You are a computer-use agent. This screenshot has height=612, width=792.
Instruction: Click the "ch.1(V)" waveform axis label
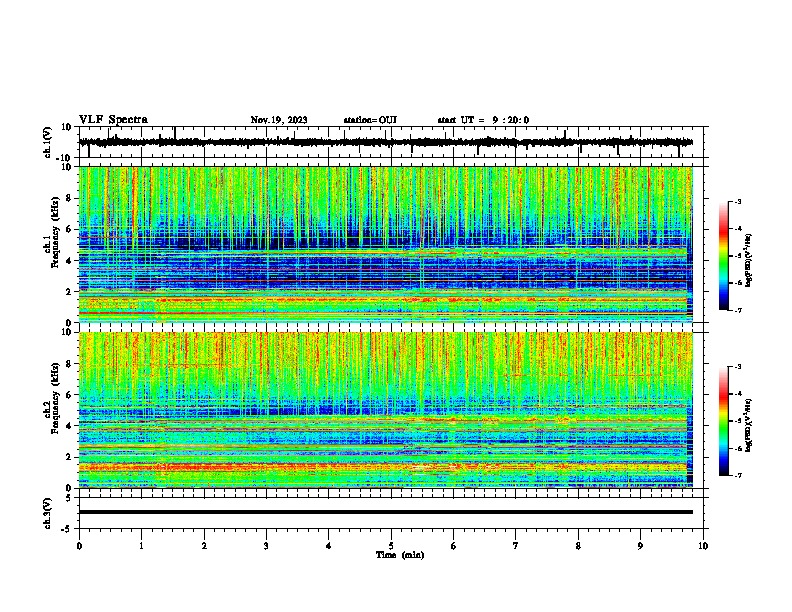click(48, 142)
